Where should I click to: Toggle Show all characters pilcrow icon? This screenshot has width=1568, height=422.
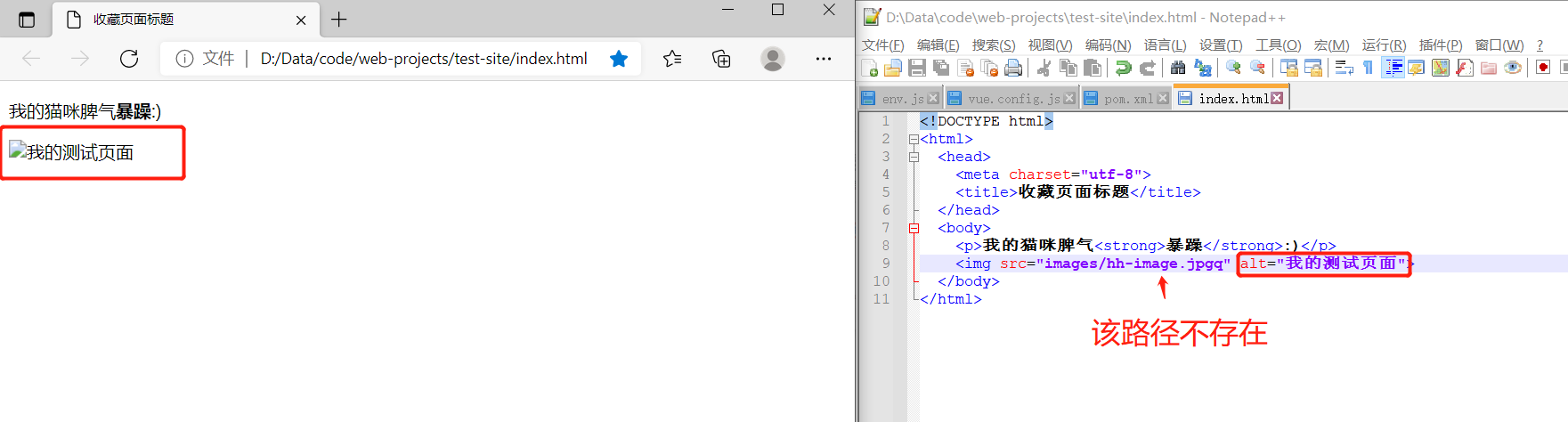coord(1368,68)
